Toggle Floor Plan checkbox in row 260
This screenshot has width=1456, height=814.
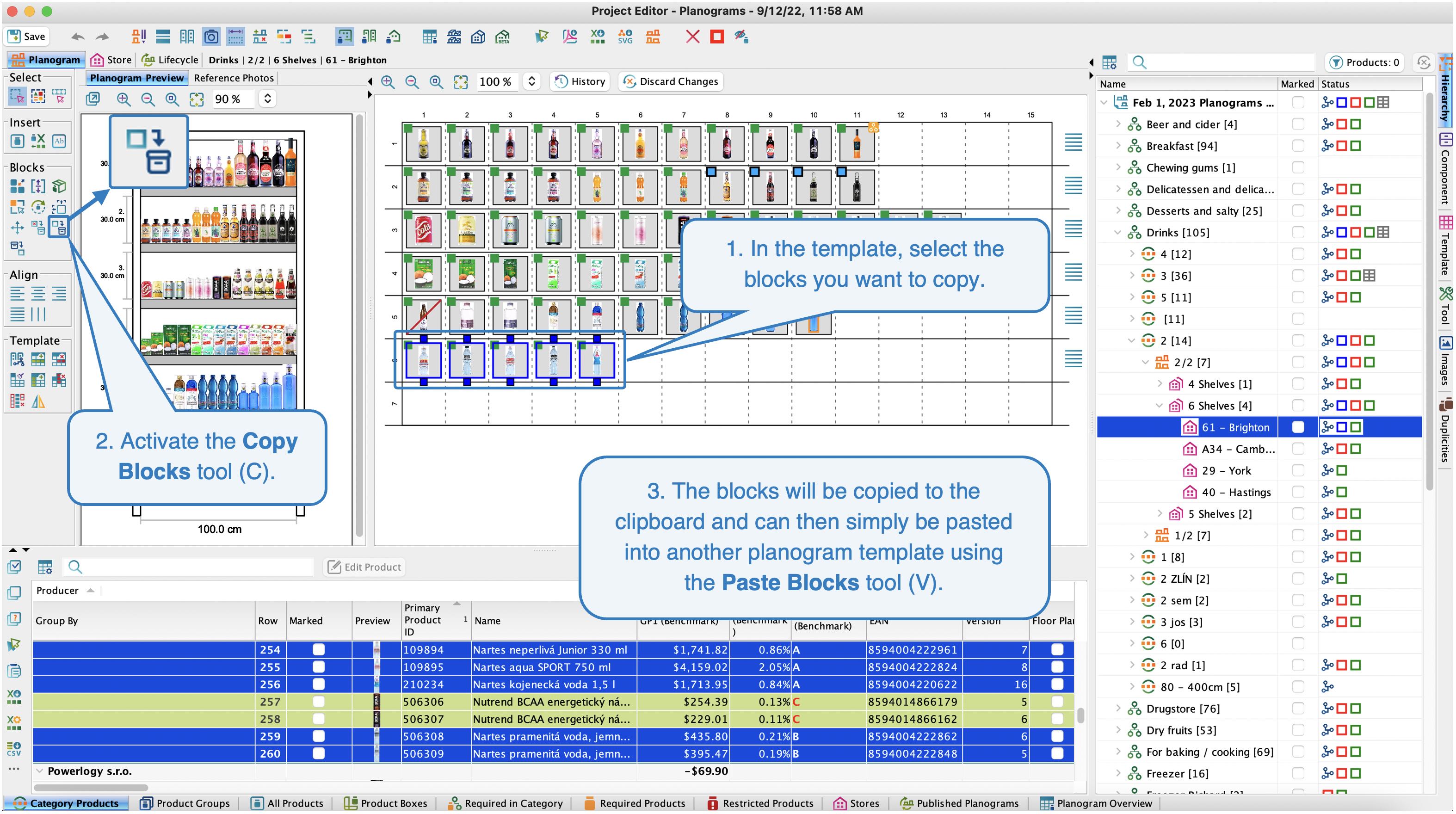pos(1057,753)
